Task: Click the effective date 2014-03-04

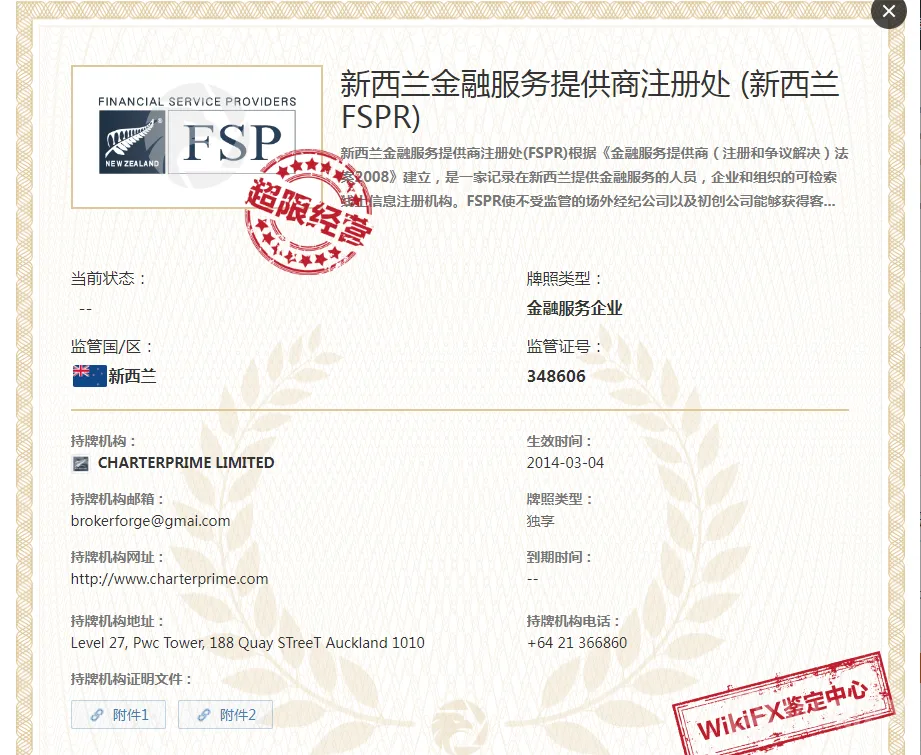Action: pyautogui.click(x=565, y=463)
